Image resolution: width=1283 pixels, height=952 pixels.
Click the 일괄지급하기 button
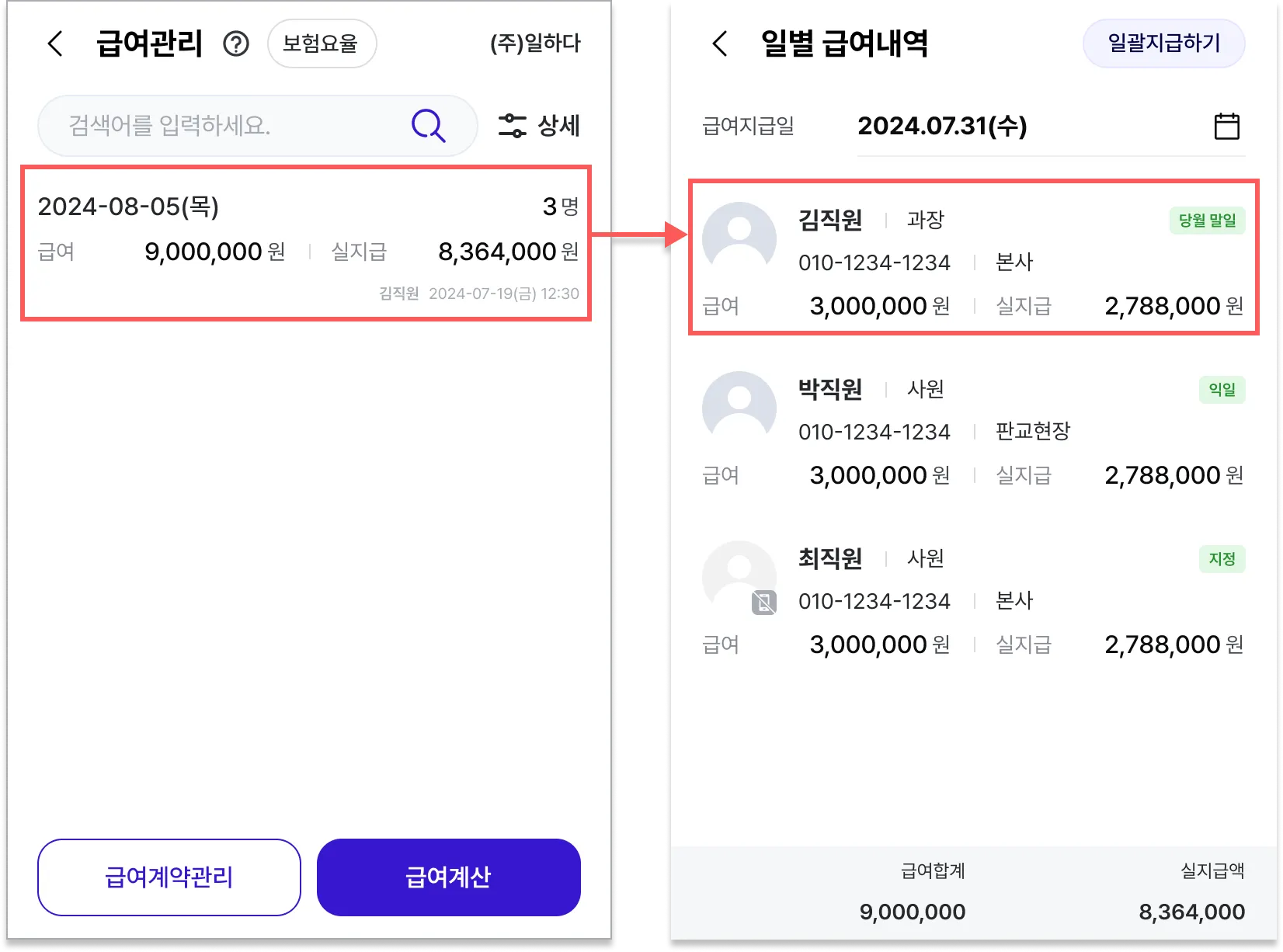pyautogui.click(x=1163, y=43)
